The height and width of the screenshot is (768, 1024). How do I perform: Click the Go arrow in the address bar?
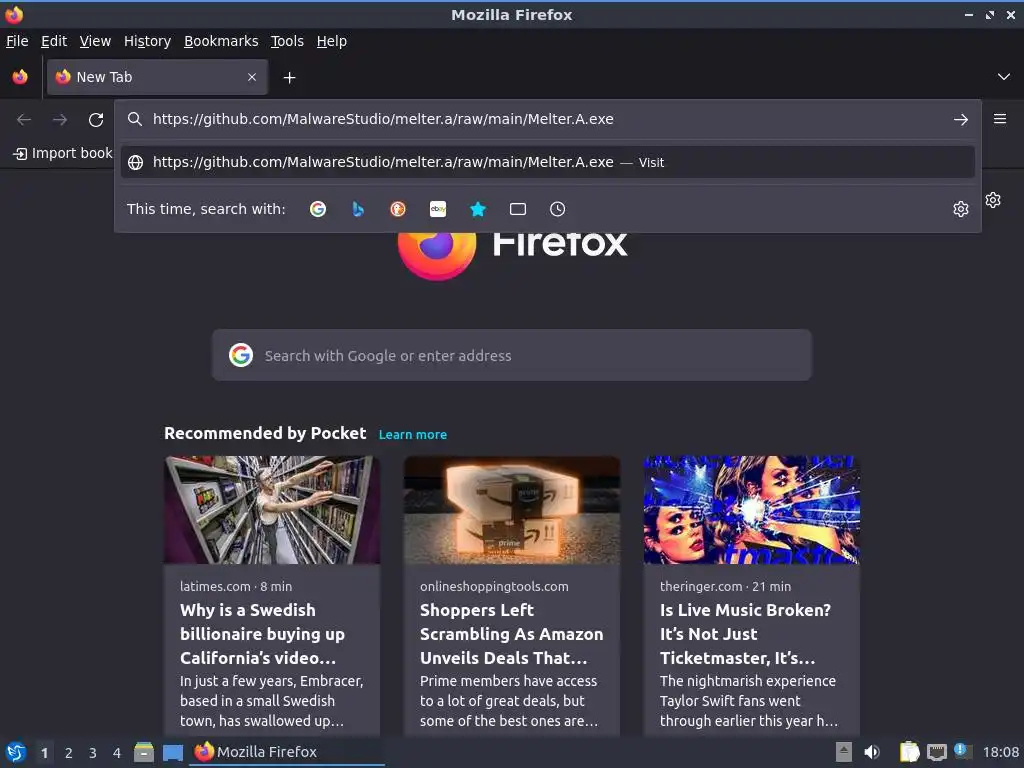pyautogui.click(x=960, y=120)
